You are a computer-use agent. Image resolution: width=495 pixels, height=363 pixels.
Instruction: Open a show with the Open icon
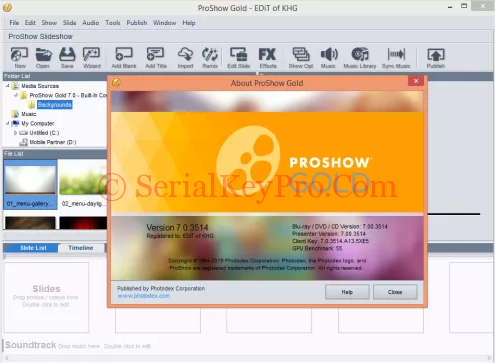coord(43,58)
